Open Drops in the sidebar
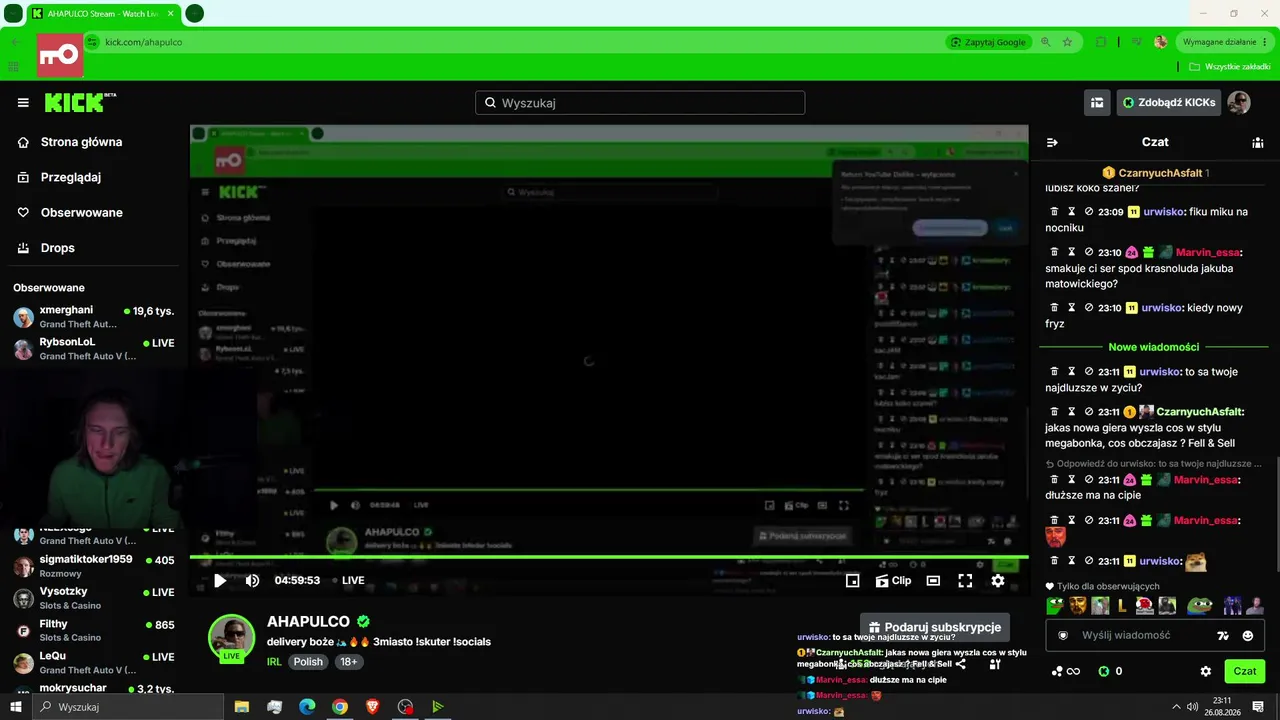Viewport: 1280px width, 720px height. click(x=46, y=248)
